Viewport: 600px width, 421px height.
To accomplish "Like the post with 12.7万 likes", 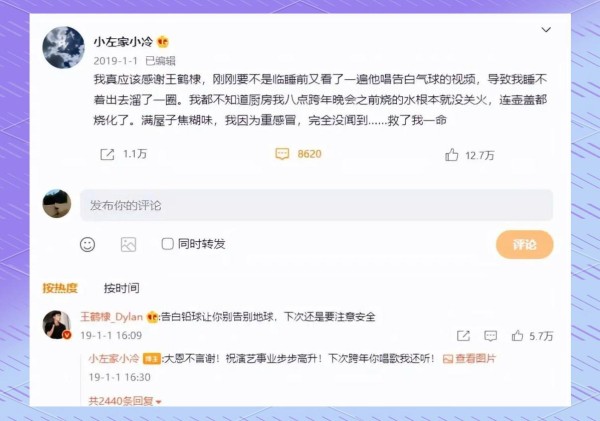I will click(x=452, y=155).
